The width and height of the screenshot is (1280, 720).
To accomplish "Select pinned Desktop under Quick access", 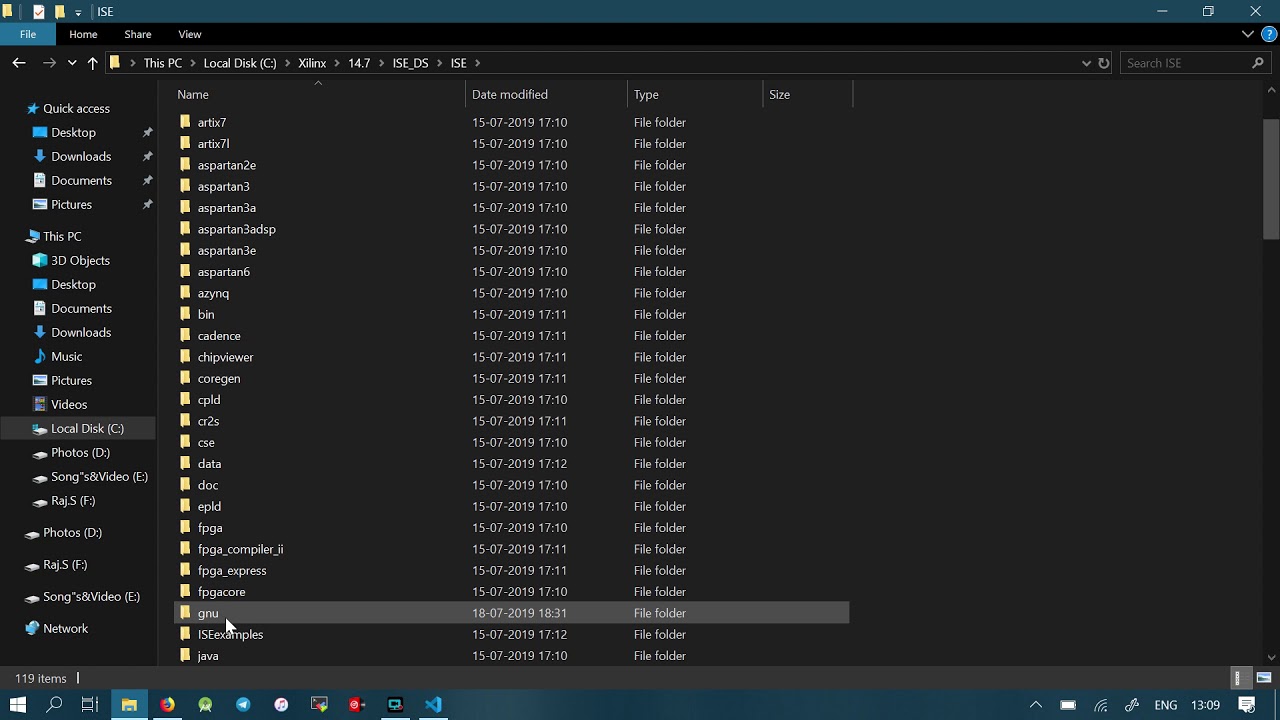I will point(73,132).
